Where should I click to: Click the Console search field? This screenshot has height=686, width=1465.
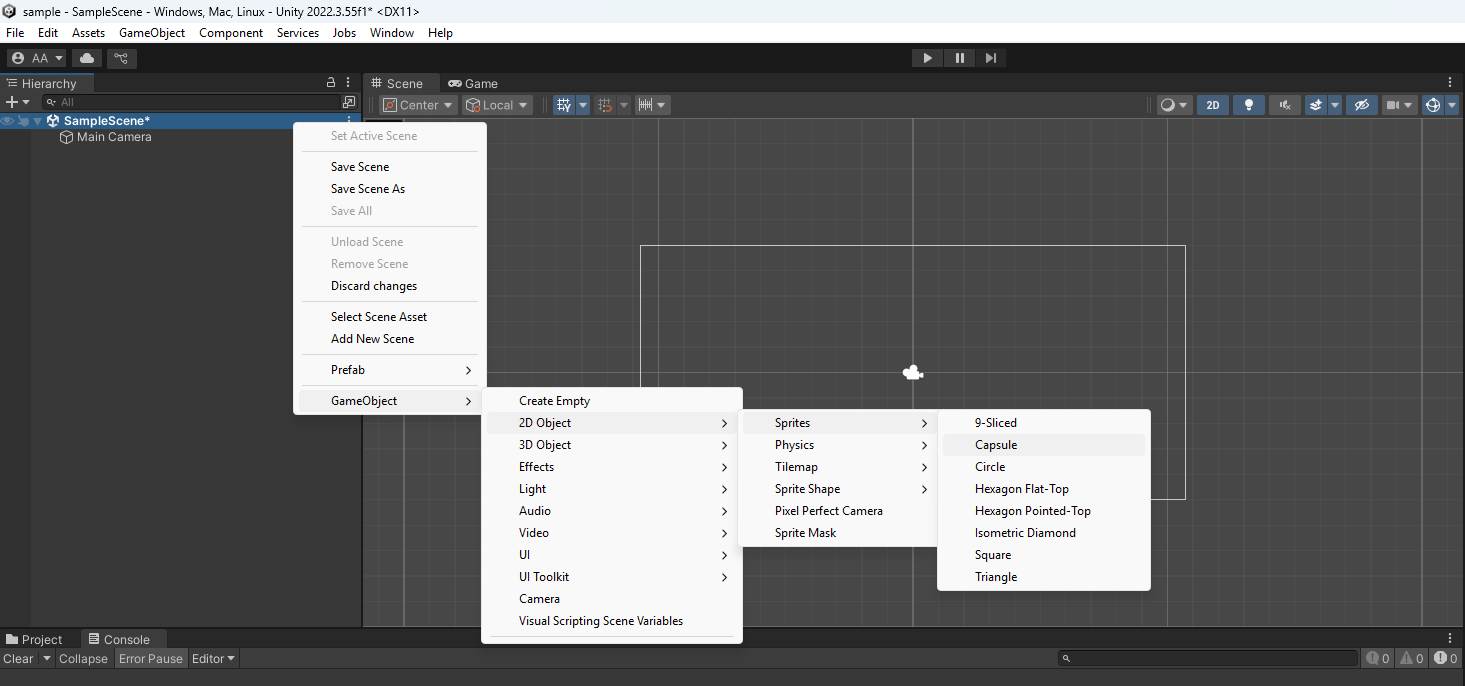(x=1209, y=658)
